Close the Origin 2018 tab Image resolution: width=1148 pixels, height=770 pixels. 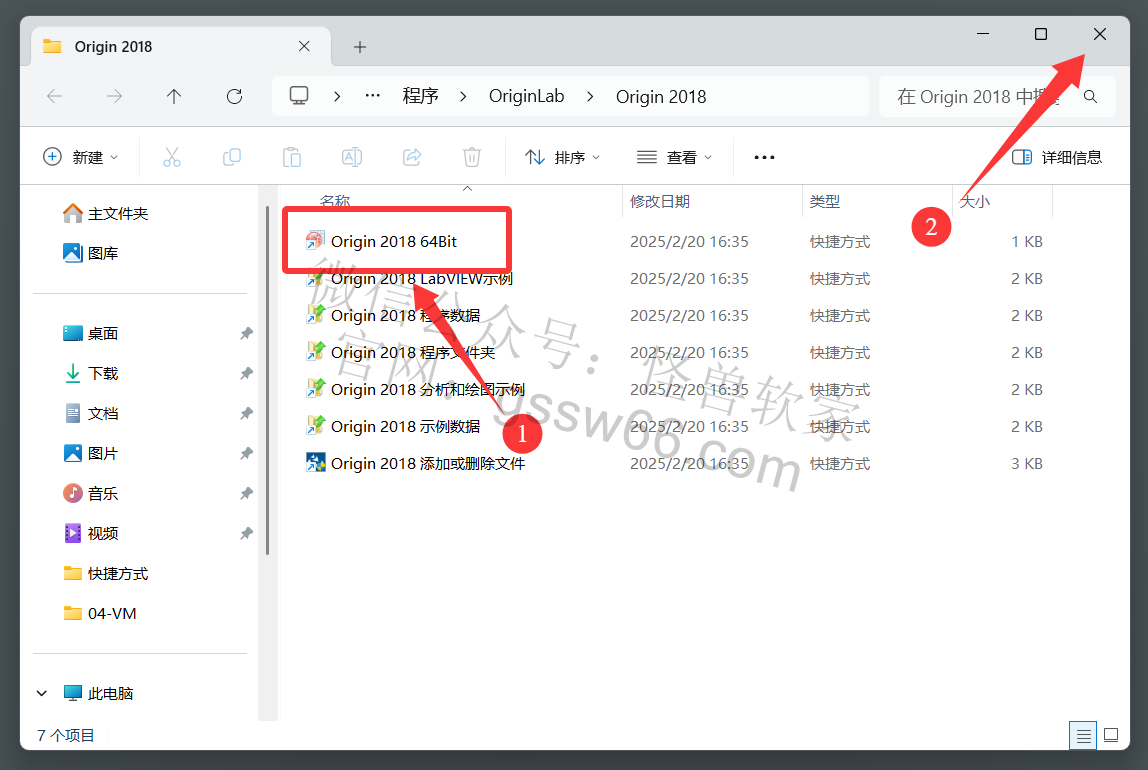305,47
